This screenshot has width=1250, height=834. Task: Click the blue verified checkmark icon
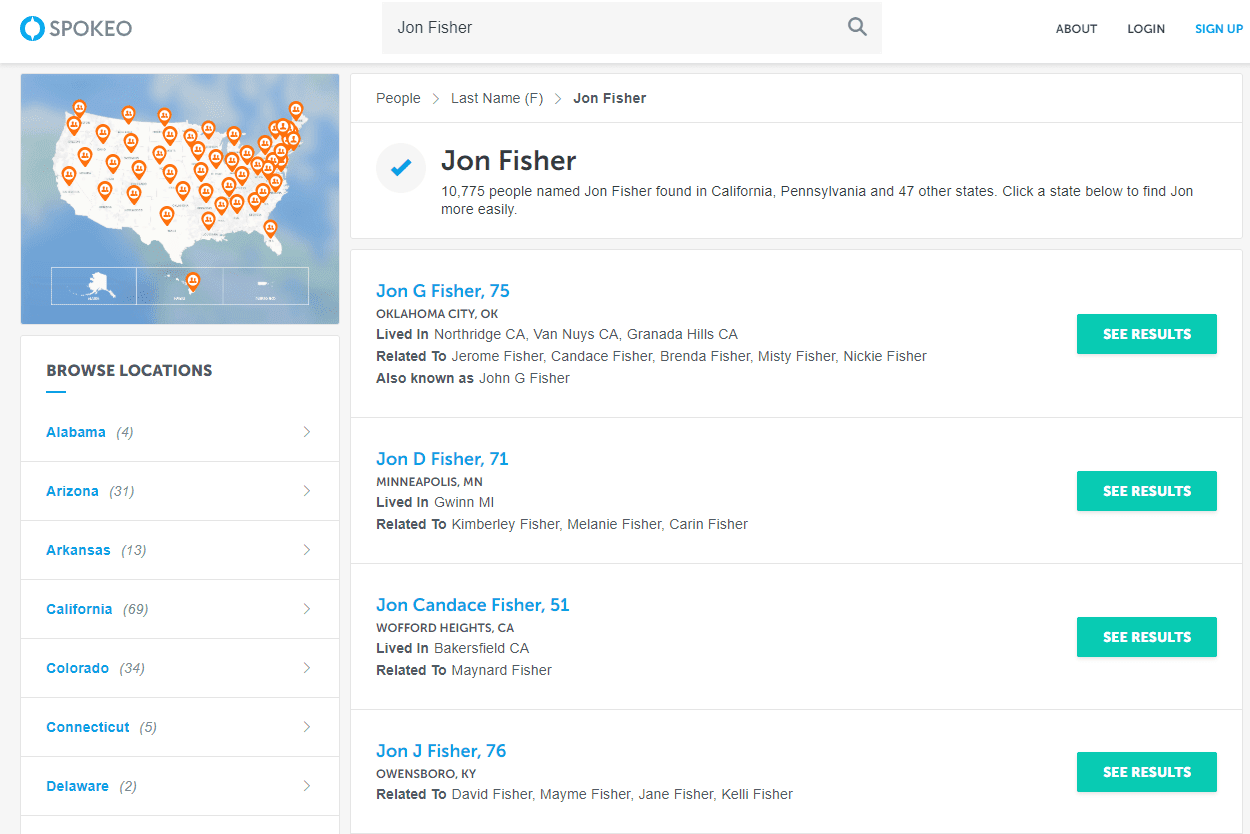pos(401,168)
